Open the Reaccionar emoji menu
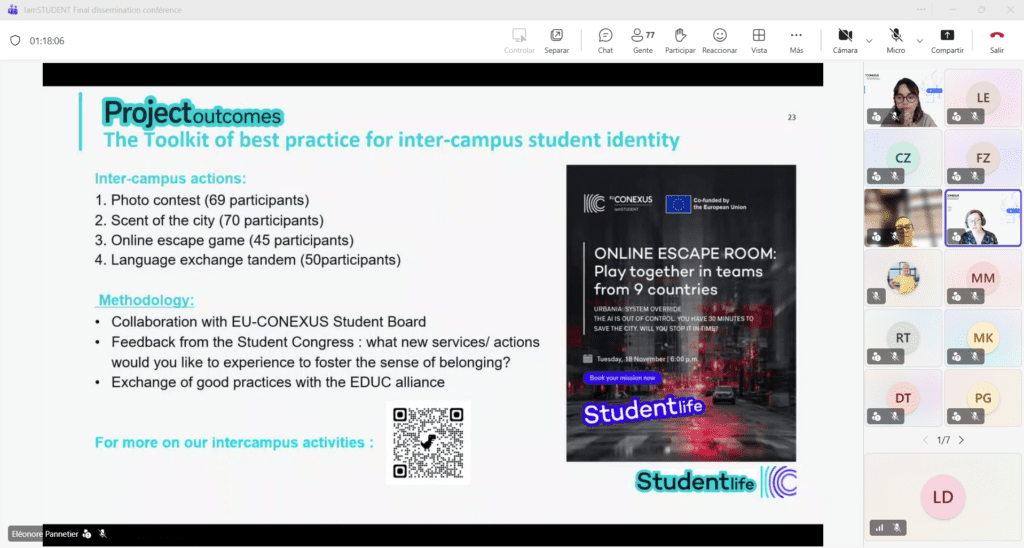 pyautogui.click(x=720, y=40)
